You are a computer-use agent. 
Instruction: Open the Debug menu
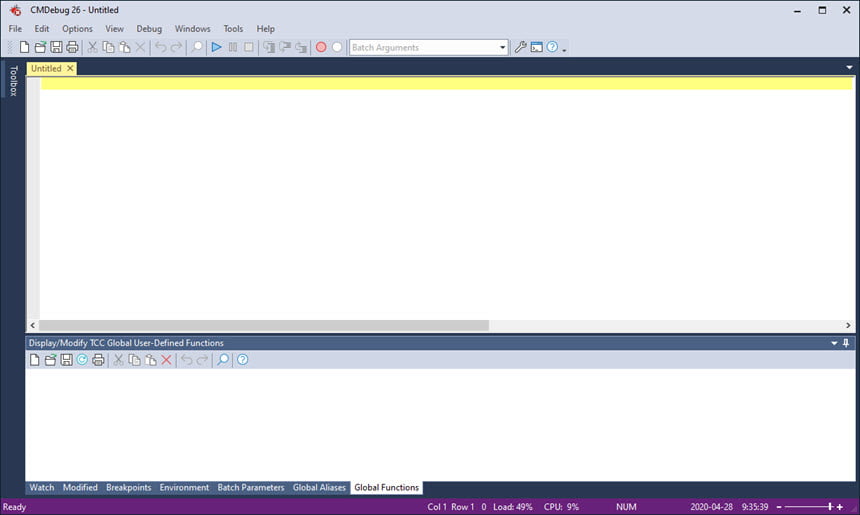point(149,29)
